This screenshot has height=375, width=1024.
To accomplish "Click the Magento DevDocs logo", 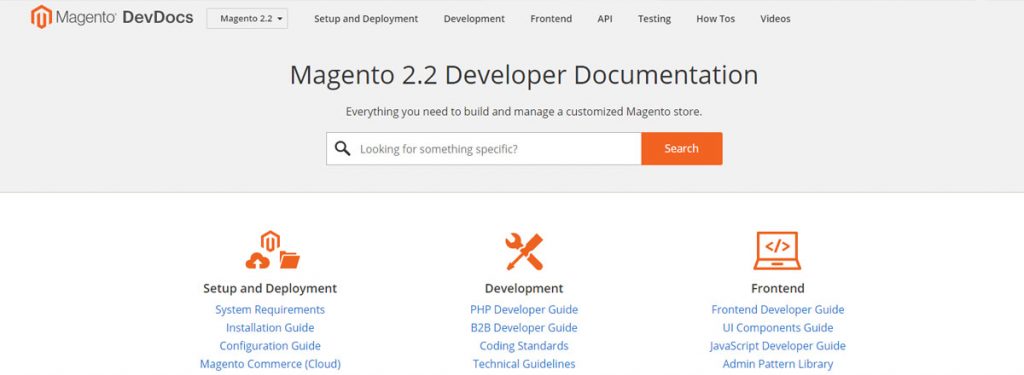I will click(x=112, y=18).
